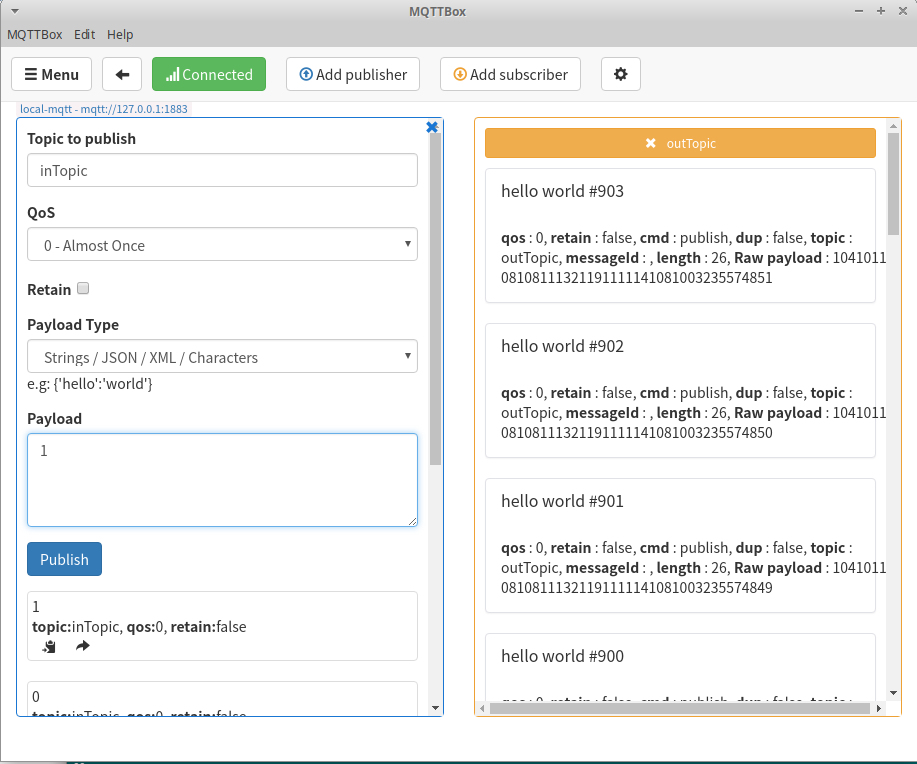Open the Payload Type dropdown
The height and width of the screenshot is (764, 917).
coord(222,356)
